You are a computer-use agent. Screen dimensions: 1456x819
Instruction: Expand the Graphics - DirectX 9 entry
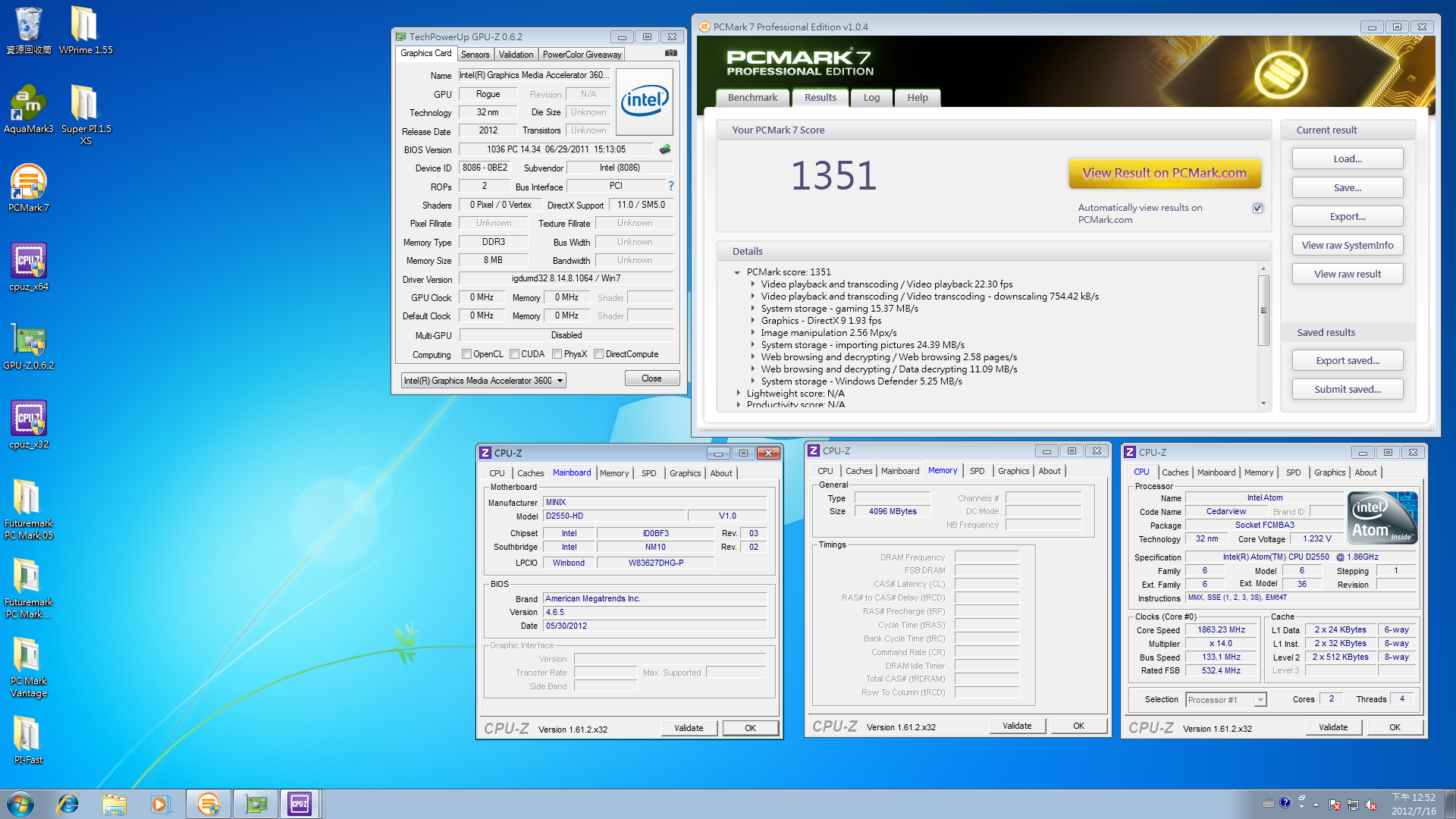pyautogui.click(x=753, y=321)
